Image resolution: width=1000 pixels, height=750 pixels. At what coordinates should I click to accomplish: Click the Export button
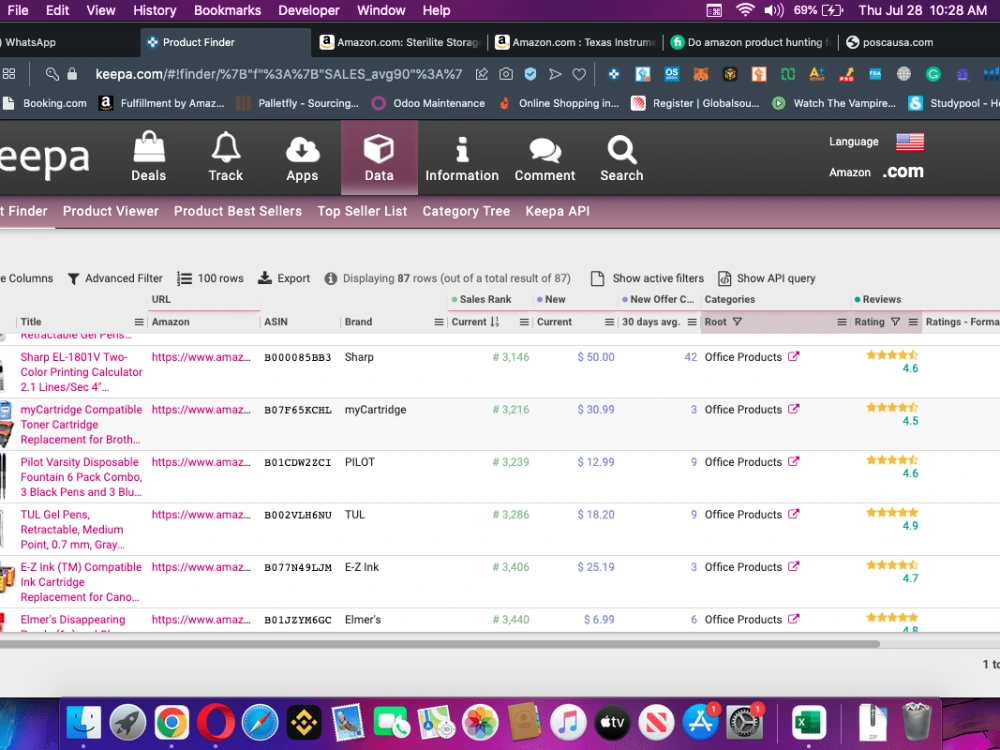coord(284,278)
